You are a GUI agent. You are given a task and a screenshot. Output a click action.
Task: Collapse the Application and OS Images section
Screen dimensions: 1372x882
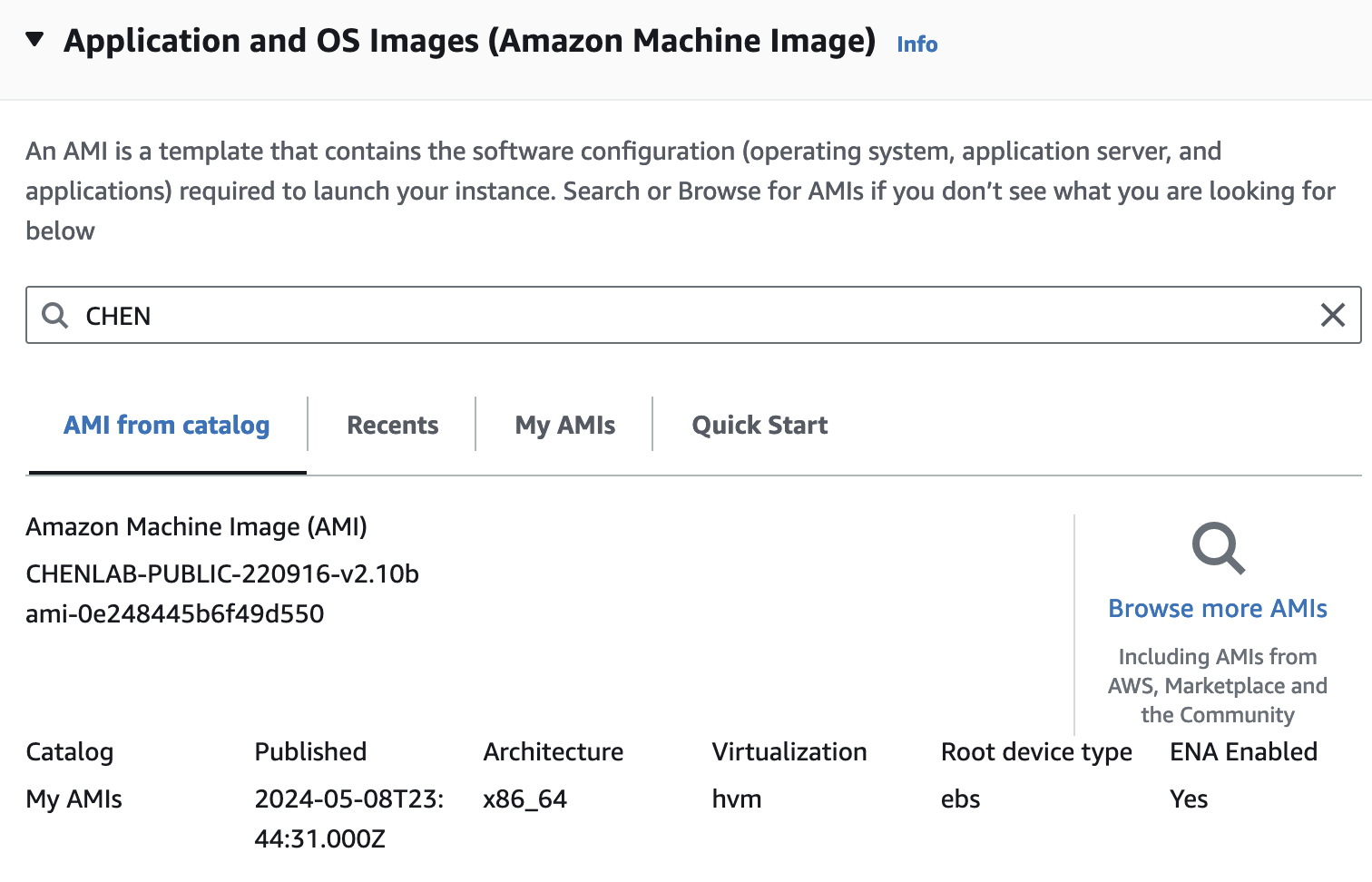coord(34,40)
